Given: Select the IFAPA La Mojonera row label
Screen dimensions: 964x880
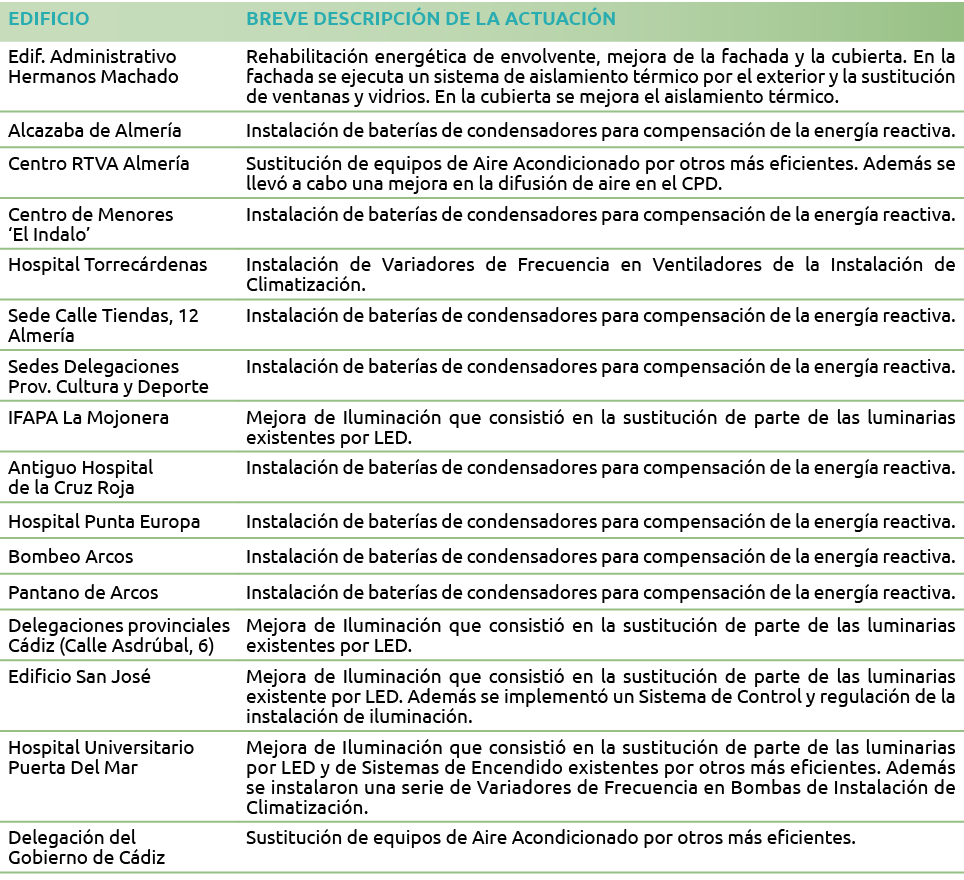Looking at the screenshot, I should coord(88,417).
